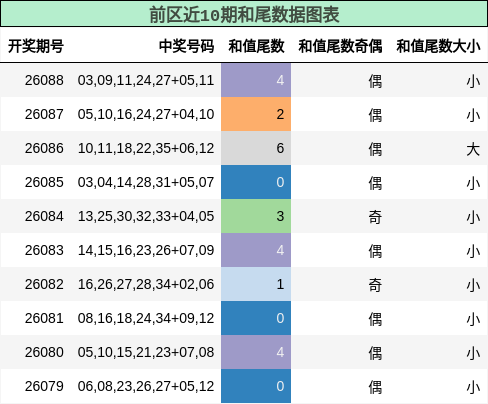
Task: Click issue number 26087
Action: tap(44, 114)
